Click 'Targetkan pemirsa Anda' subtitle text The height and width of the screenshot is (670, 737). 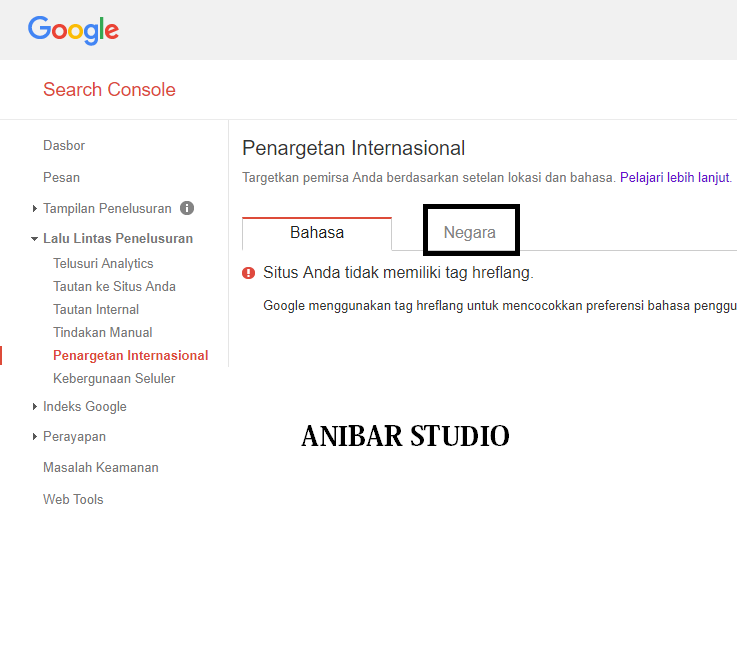pyautogui.click(x=429, y=178)
